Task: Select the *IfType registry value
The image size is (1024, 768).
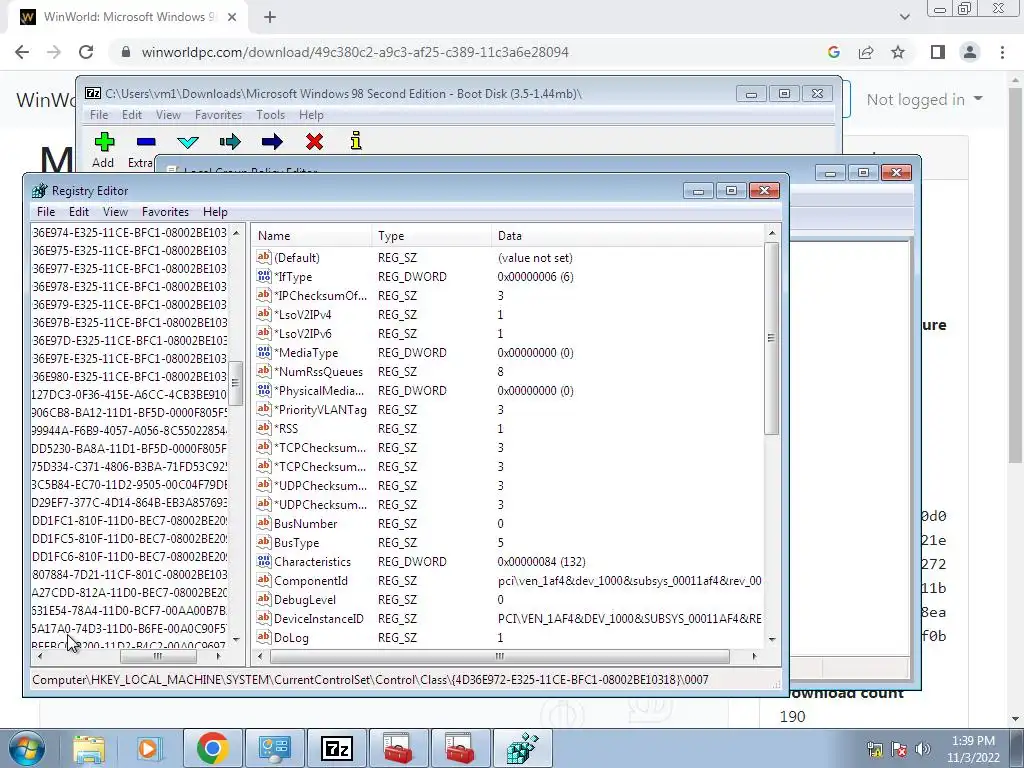Action: tap(293, 277)
